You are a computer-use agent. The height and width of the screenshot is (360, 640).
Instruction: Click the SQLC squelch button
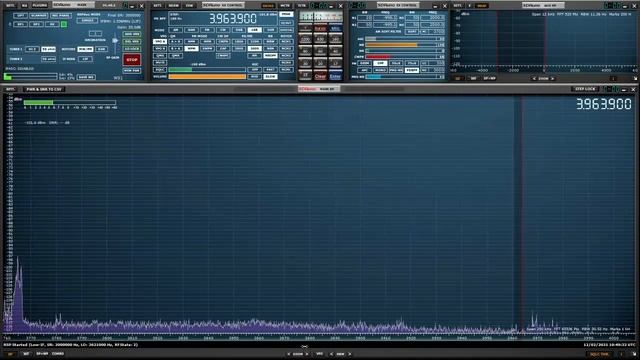pos(160,70)
